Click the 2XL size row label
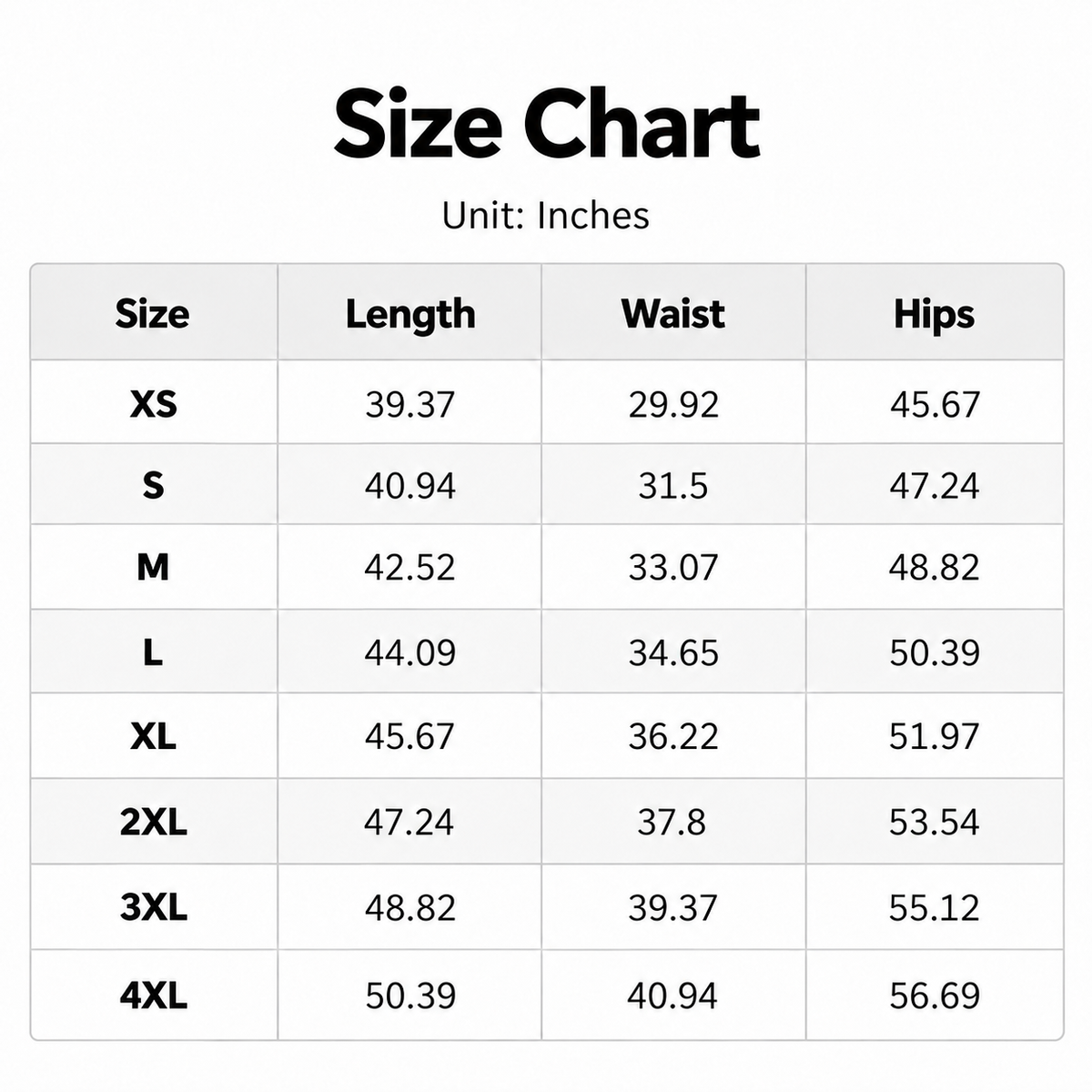This screenshot has height=1092, width=1092. click(x=153, y=822)
